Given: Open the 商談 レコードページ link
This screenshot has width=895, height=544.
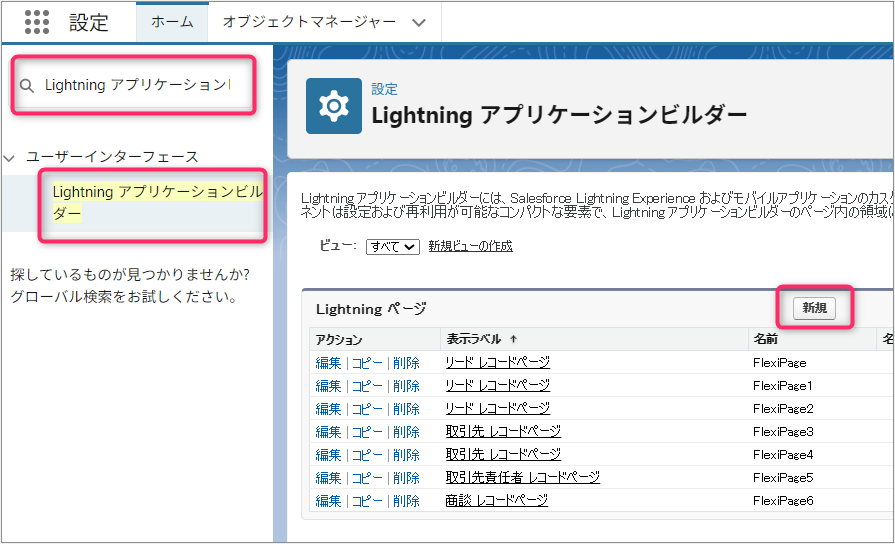Looking at the screenshot, I should tap(496, 501).
